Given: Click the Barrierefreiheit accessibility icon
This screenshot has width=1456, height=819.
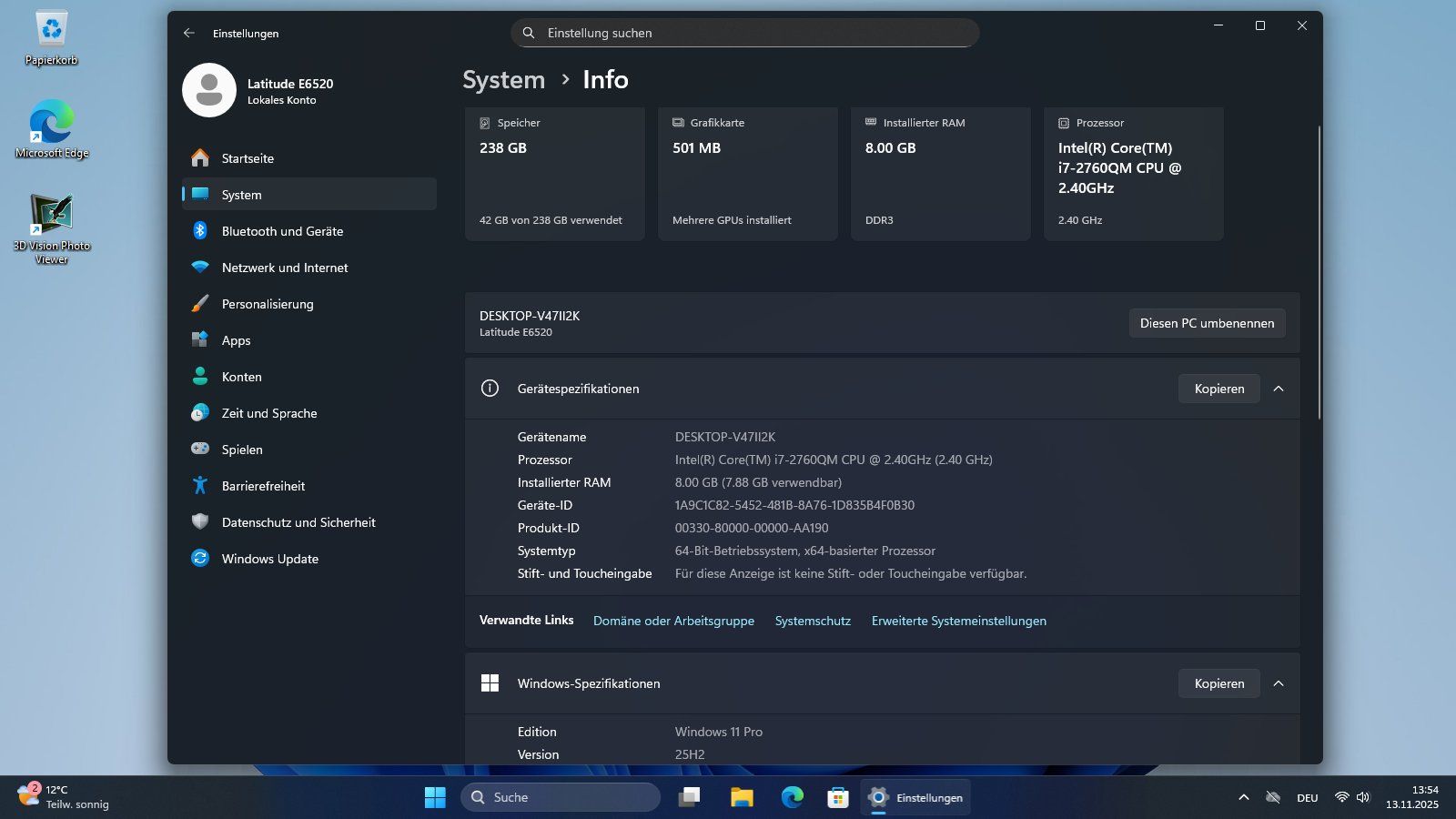Looking at the screenshot, I should 200,485.
